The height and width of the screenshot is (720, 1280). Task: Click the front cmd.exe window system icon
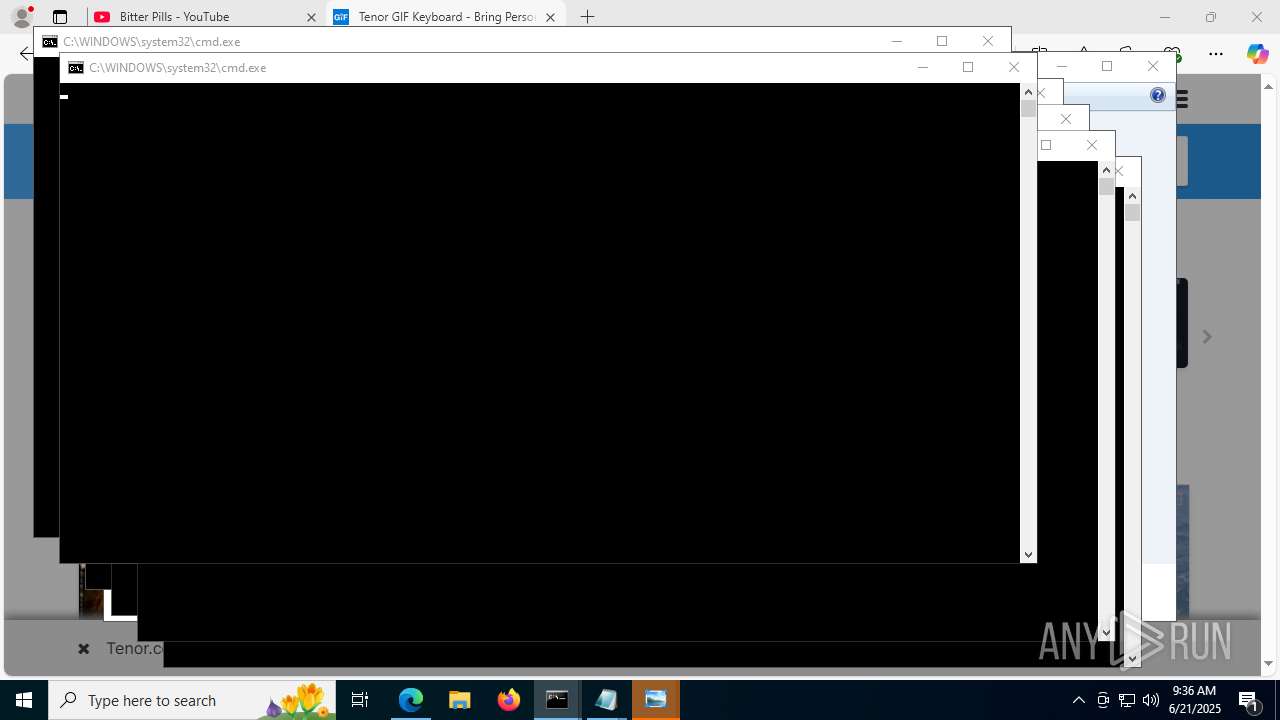(x=76, y=68)
